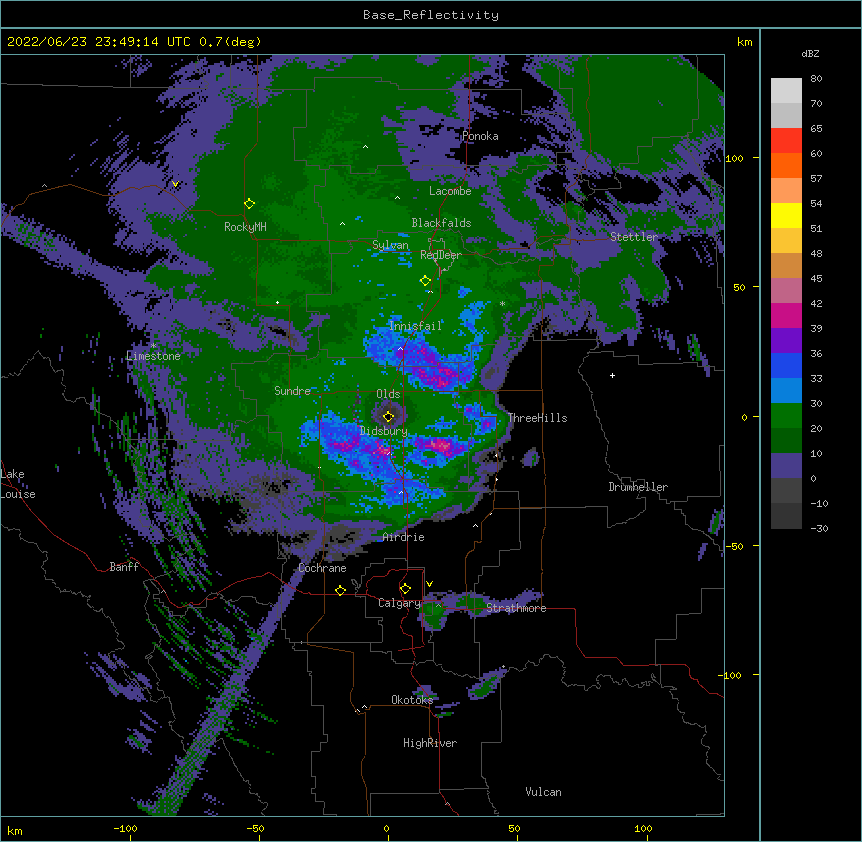Select the Calgary city label
Screen dimensions: 862x842
pos(399,603)
